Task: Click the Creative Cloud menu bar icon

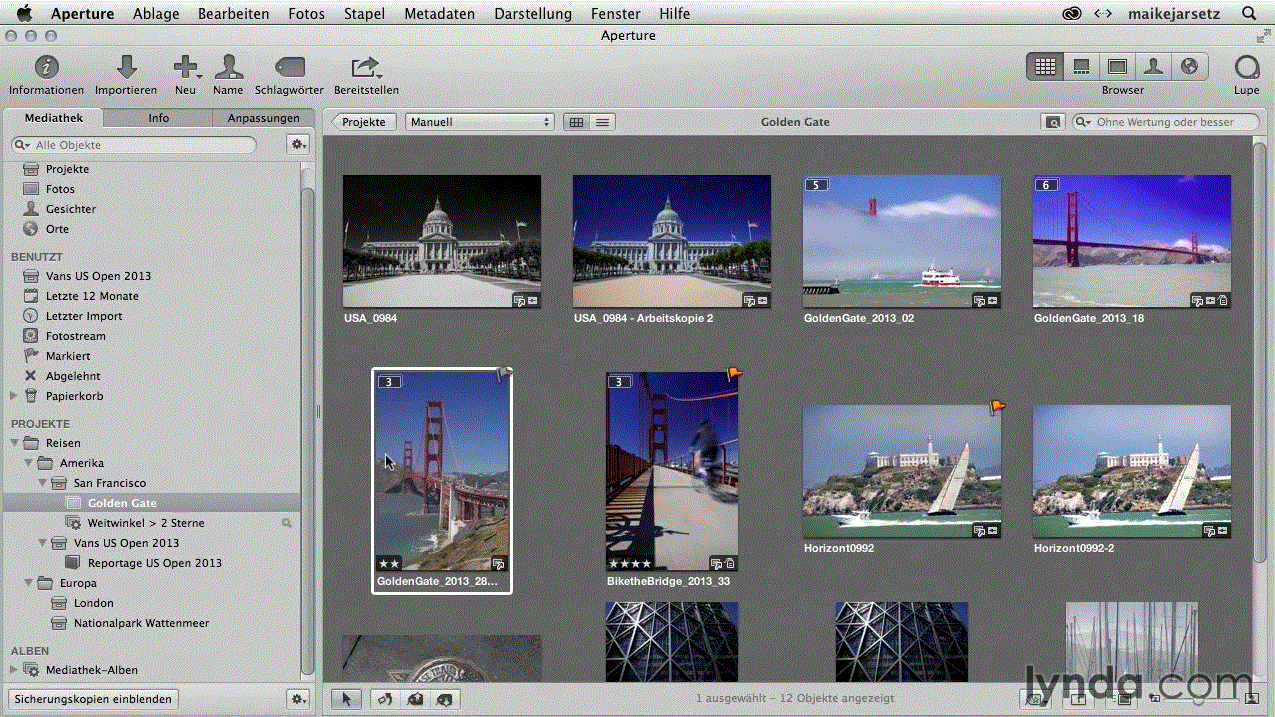Action: pyautogui.click(x=1072, y=13)
